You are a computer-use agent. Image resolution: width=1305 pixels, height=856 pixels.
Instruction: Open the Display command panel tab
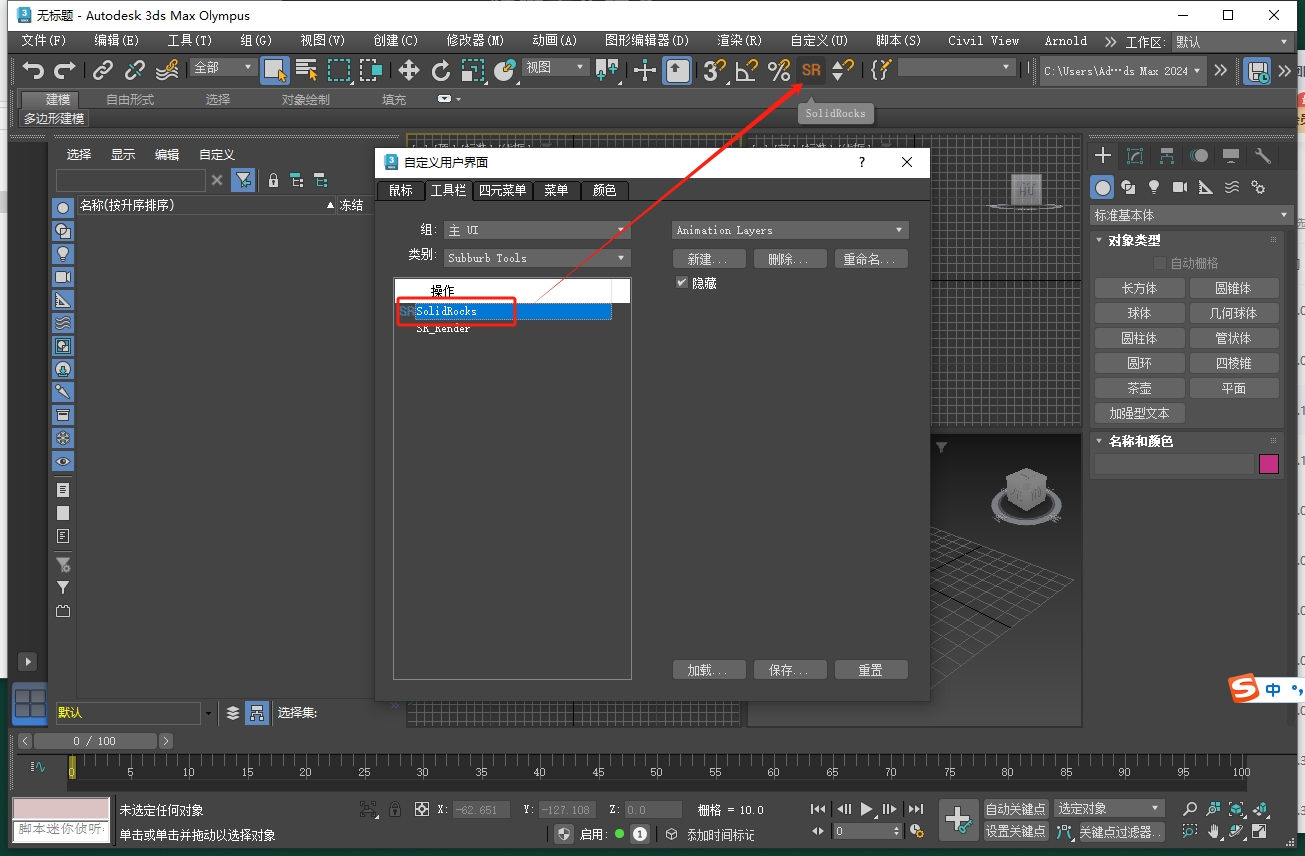(1231, 156)
